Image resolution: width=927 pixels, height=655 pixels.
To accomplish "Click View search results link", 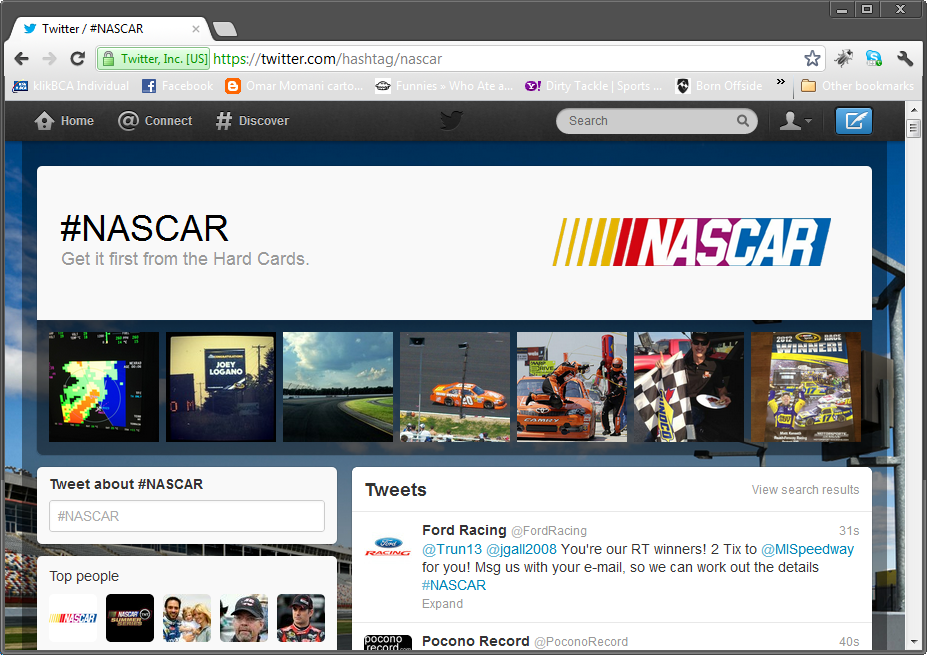I will (x=805, y=490).
